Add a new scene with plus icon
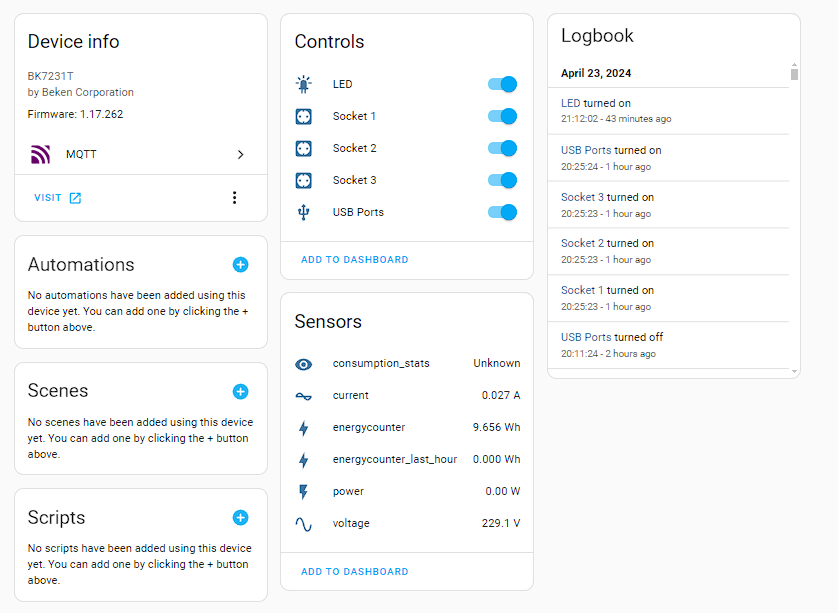Screen dimensions: 838x613 240,391
